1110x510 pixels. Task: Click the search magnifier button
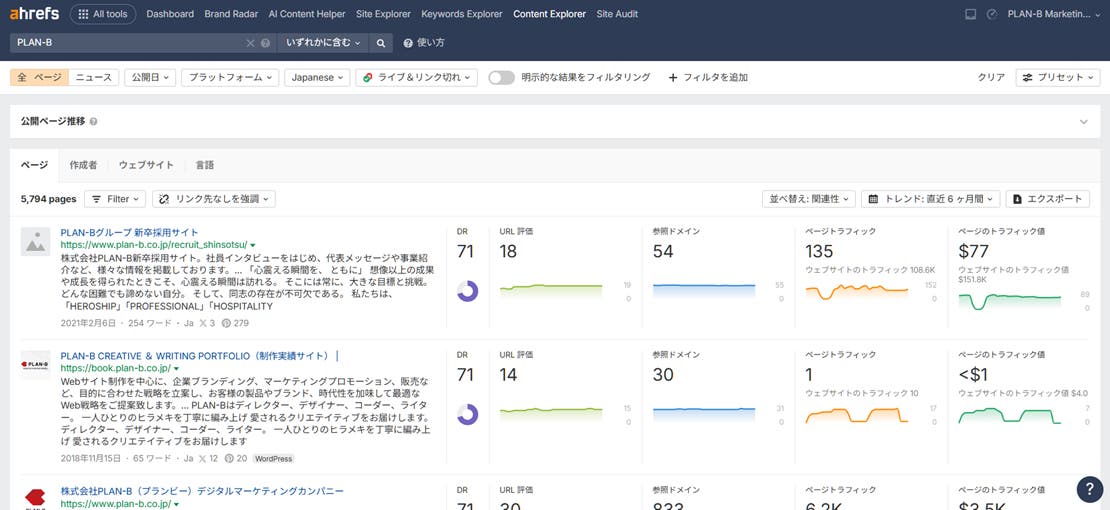click(x=380, y=43)
